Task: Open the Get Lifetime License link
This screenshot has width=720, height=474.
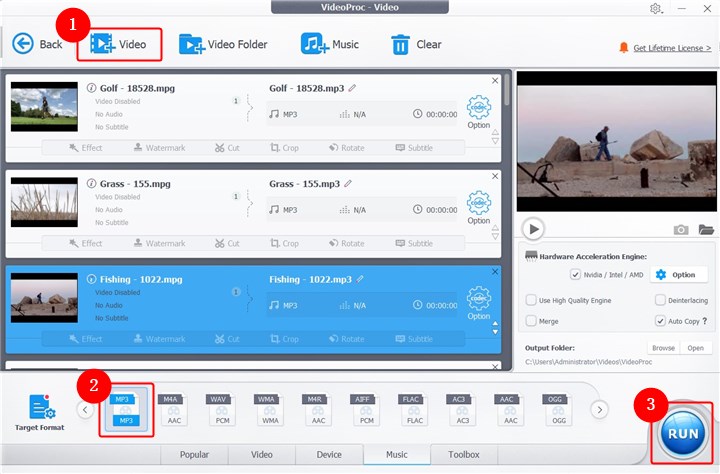Action: point(672,48)
